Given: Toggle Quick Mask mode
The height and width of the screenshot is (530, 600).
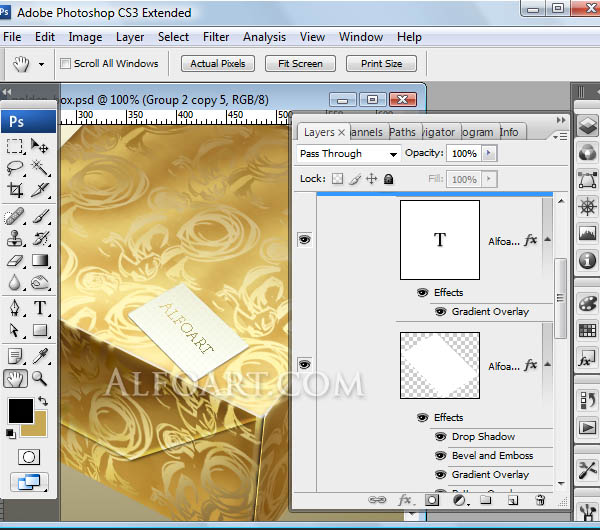Looking at the screenshot, I should point(29,457).
